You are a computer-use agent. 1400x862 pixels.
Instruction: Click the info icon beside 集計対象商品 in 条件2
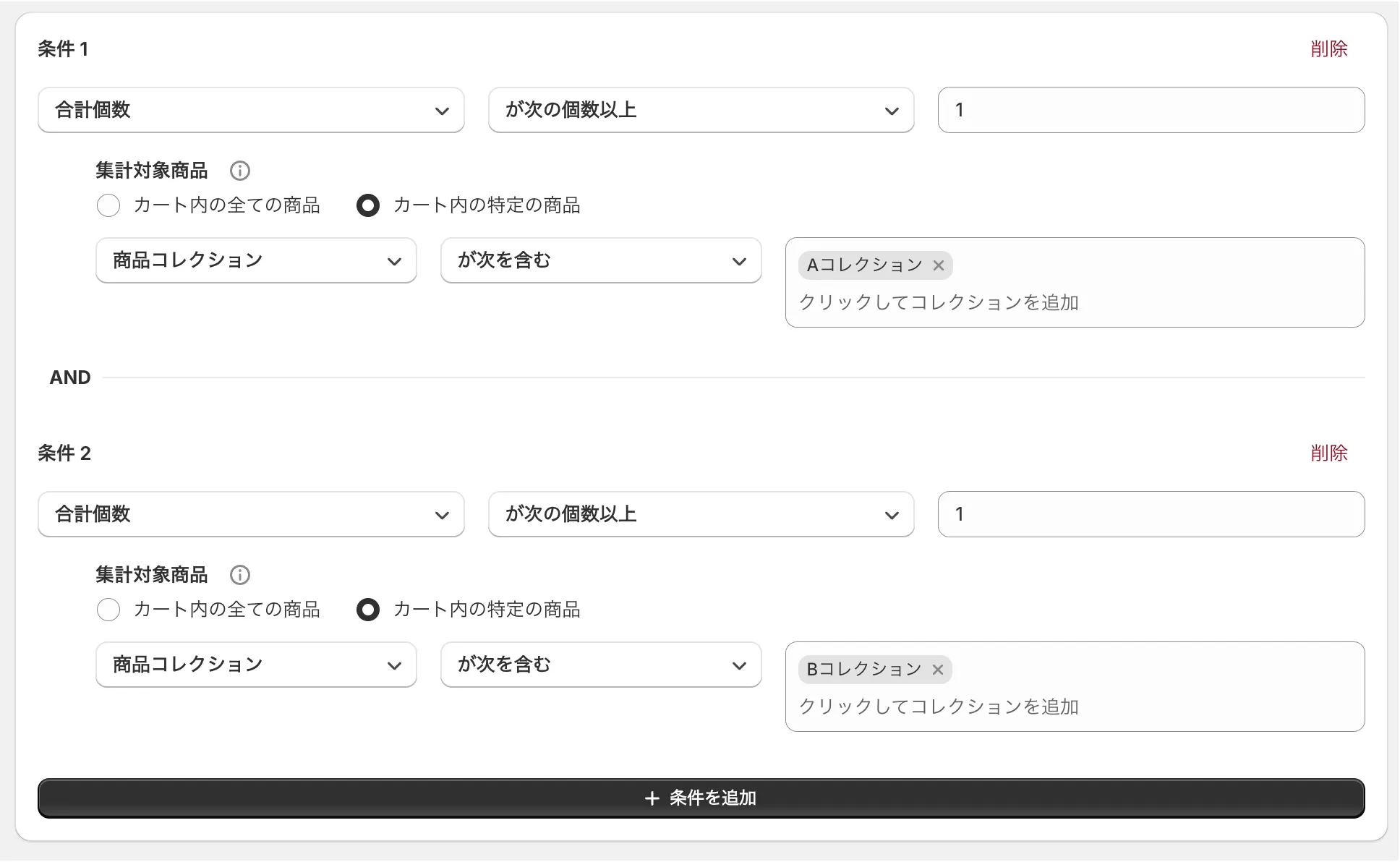(239, 575)
